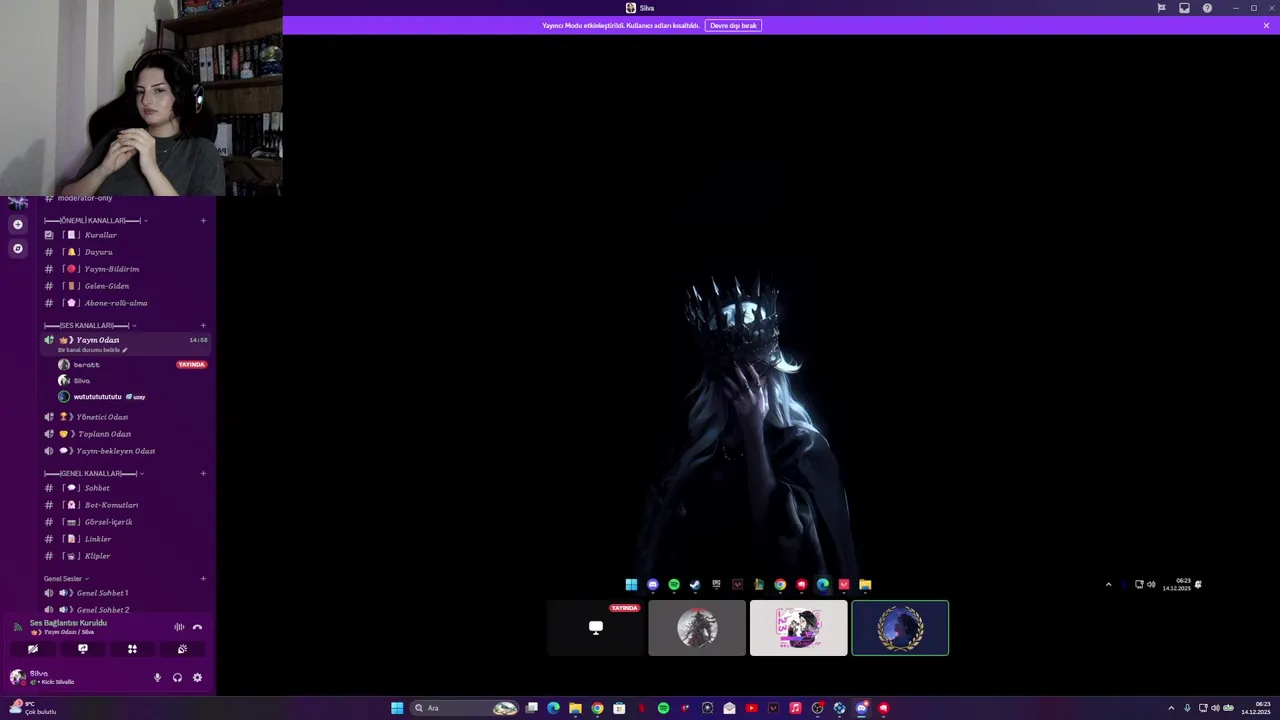Open Windows Start menu on taskbar
This screenshot has height=720, width=1280.
point(397,708)
